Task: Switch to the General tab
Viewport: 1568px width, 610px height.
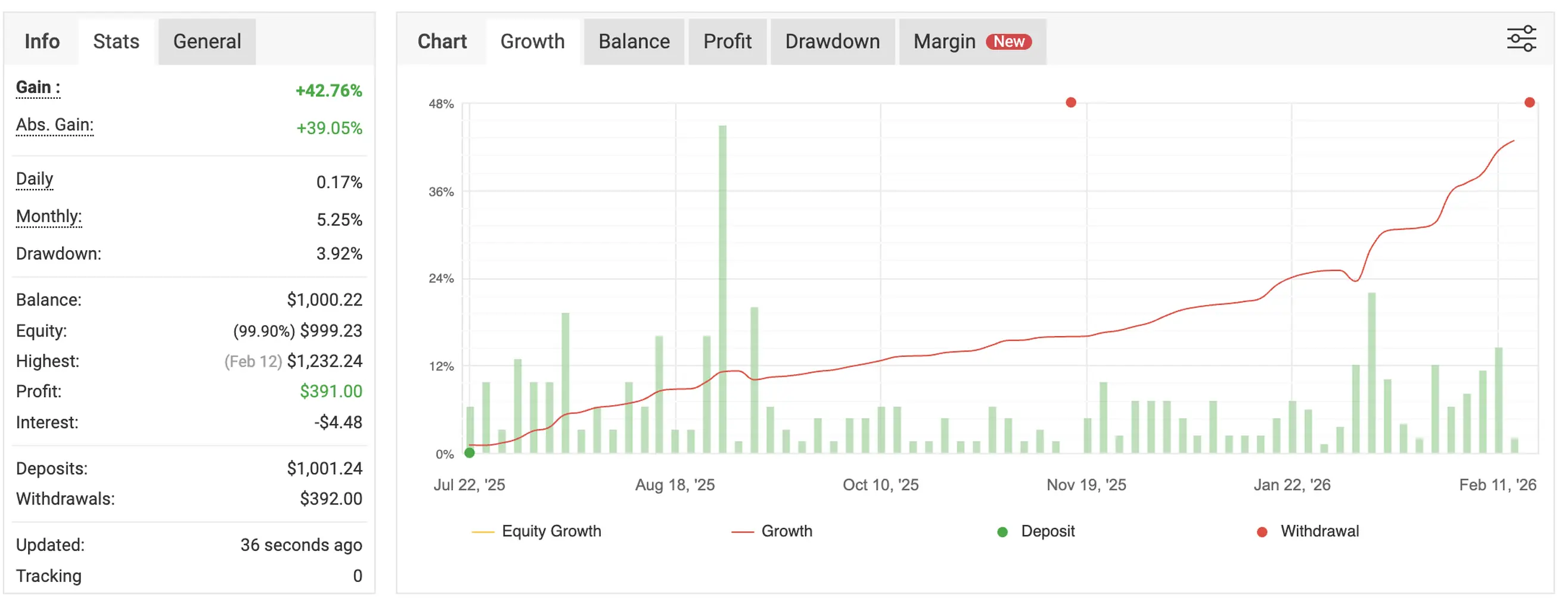Action: click(207, 41)
